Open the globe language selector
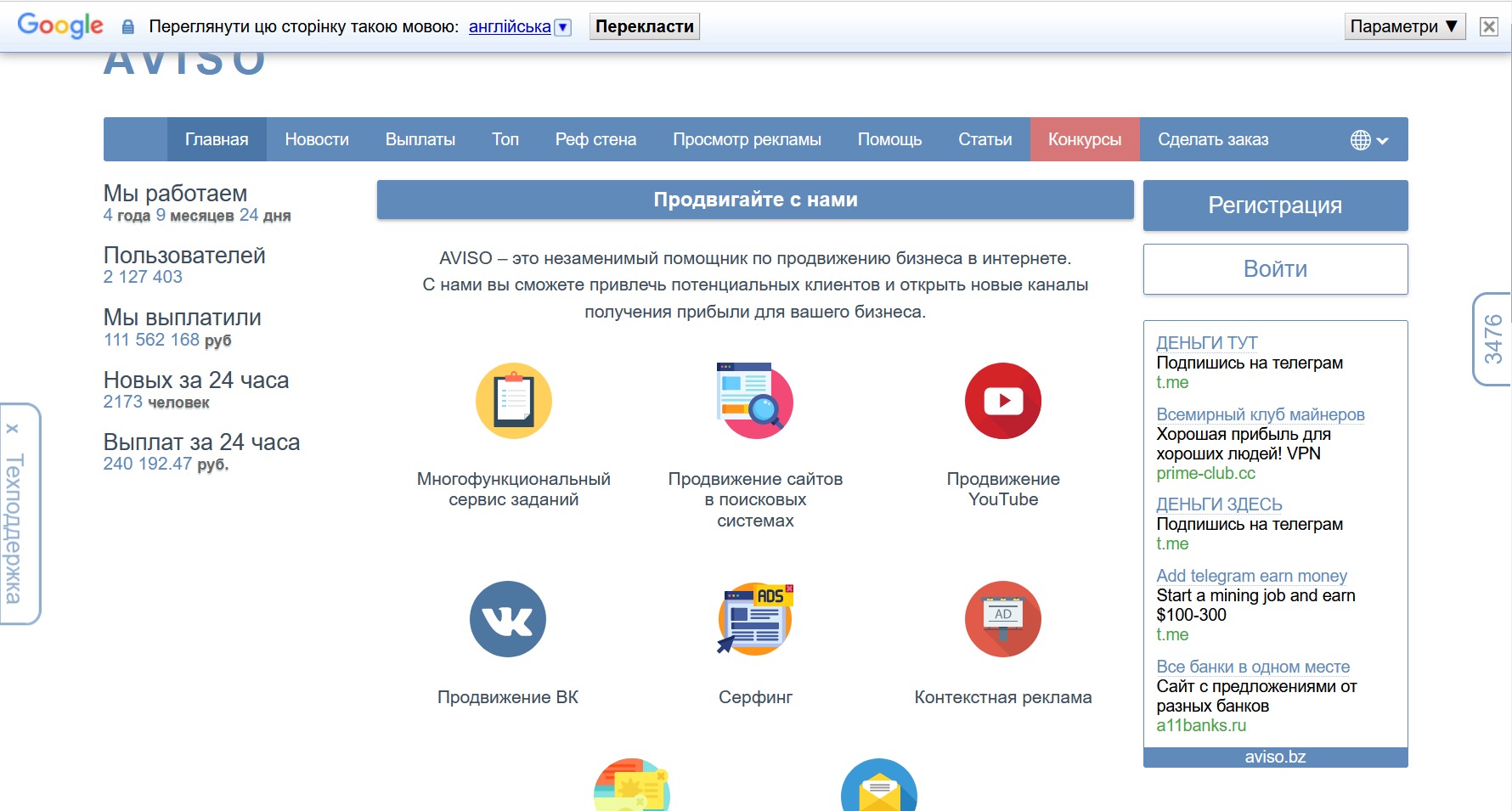 point(1369,140)
